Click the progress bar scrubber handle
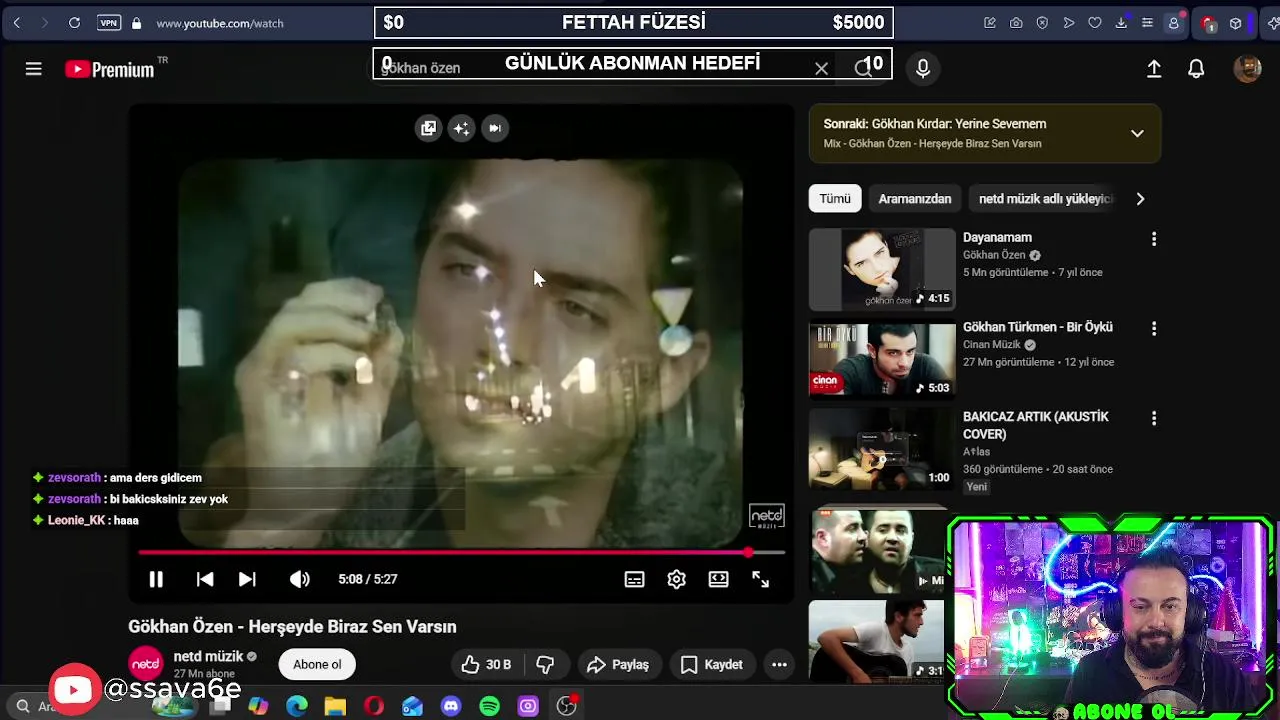This screenshot has height=720, width=1280. [x=748, y=552]
